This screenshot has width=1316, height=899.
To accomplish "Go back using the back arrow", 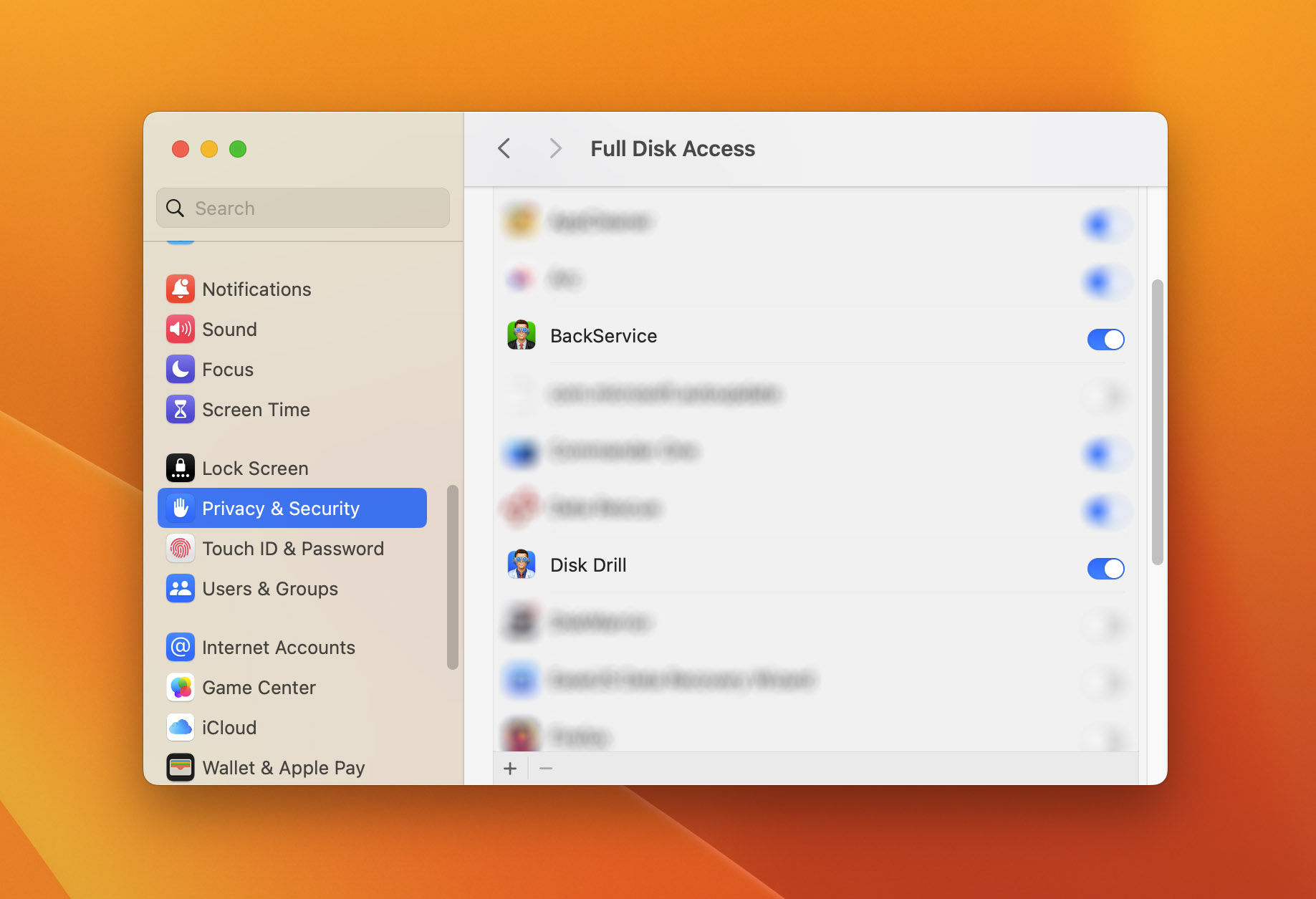I will point(504,148).
